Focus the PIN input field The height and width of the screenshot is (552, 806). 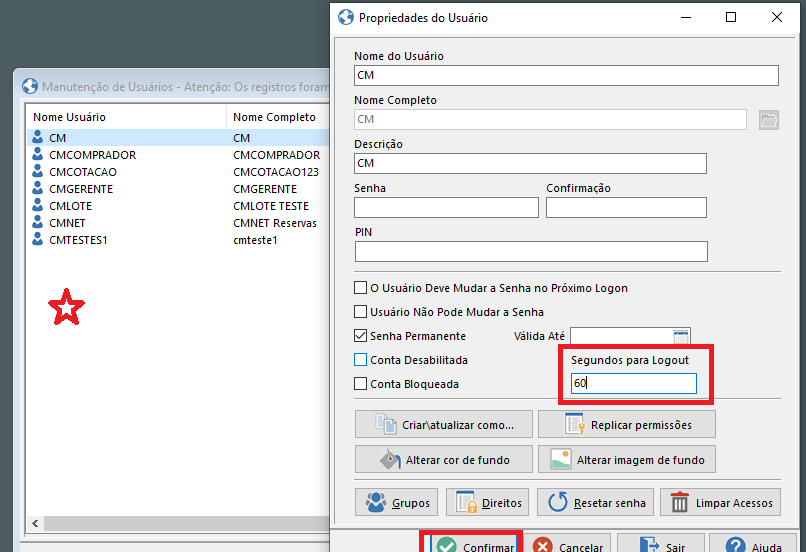pos(531,251)
